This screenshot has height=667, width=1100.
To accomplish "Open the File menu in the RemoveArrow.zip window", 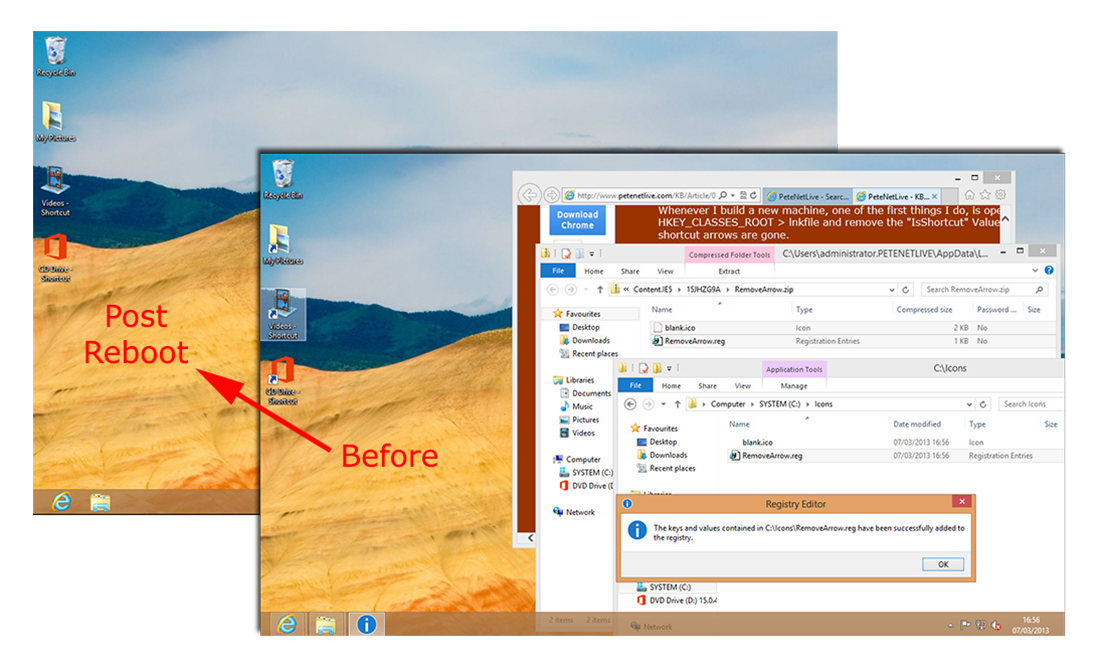I will 558,271.
